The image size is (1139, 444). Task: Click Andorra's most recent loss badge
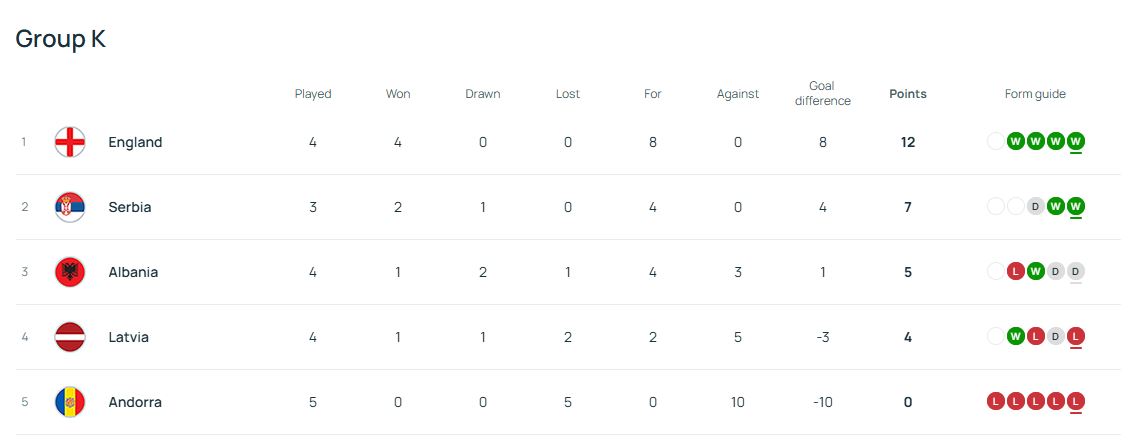pos(1076,402)
